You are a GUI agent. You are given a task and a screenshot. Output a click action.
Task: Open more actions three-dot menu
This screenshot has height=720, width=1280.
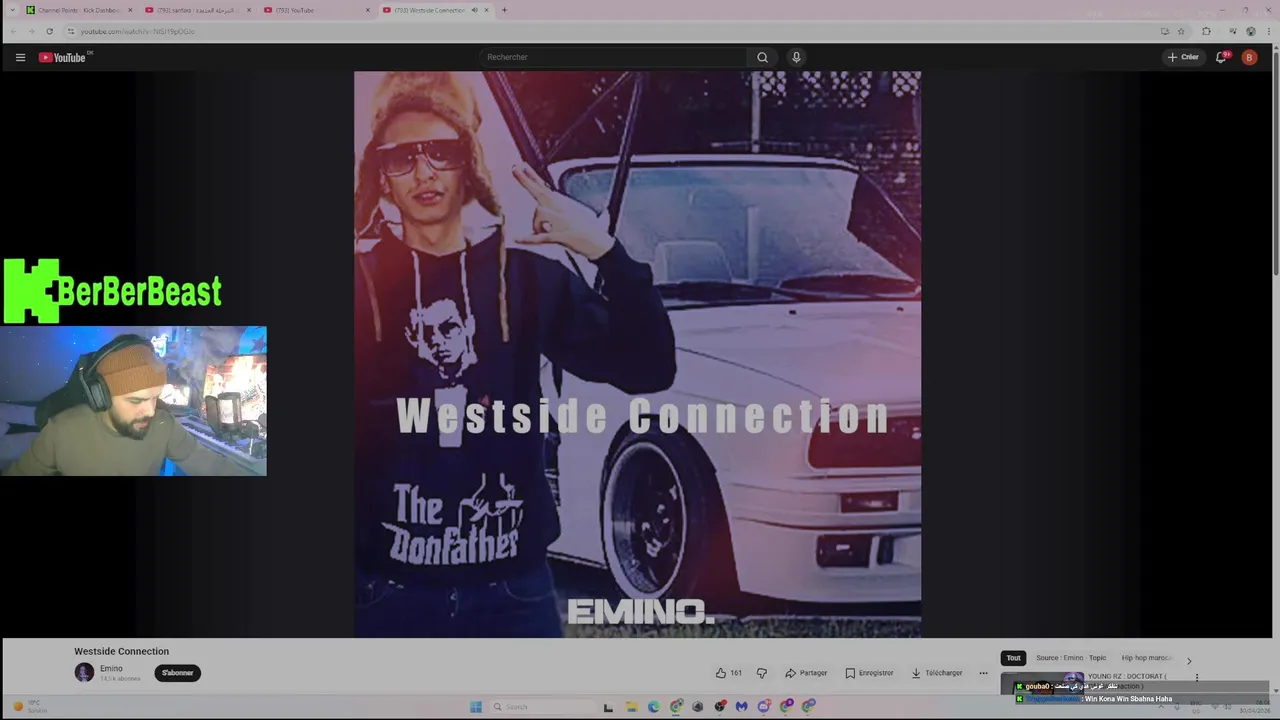click(x=983, y=673)
